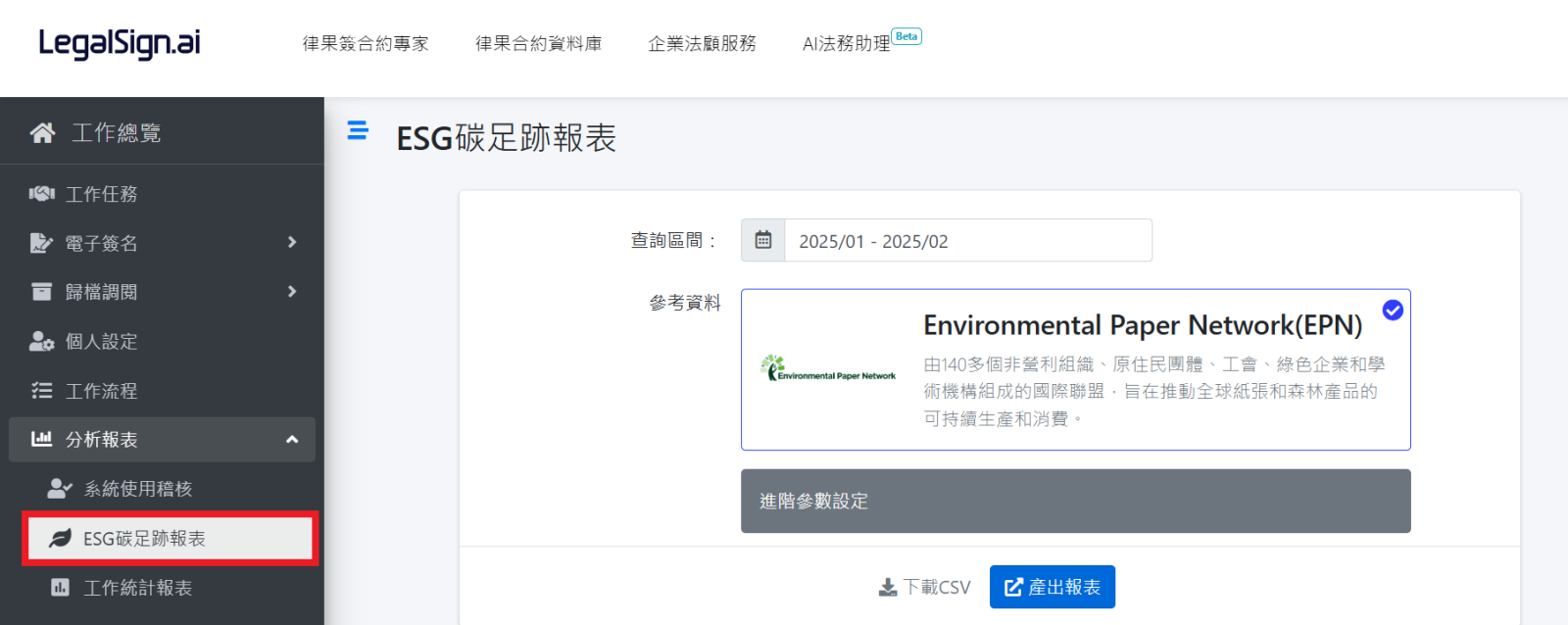Click the 查詢區間 date range field
This screenshot has height=625, width=1568.
(x=968, y=240)
